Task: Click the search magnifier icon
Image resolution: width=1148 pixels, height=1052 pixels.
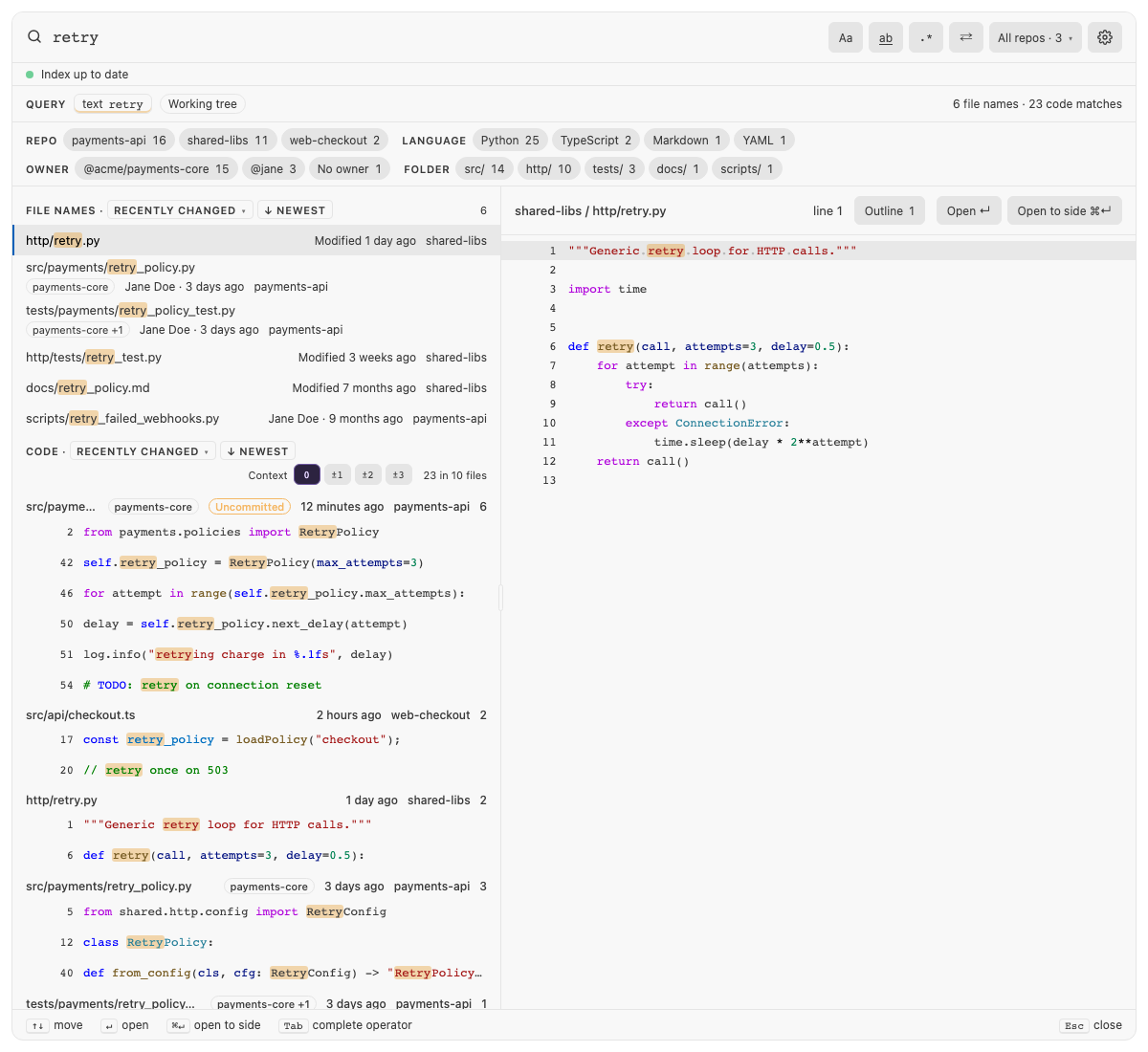Action: click(x=34, y=36)
